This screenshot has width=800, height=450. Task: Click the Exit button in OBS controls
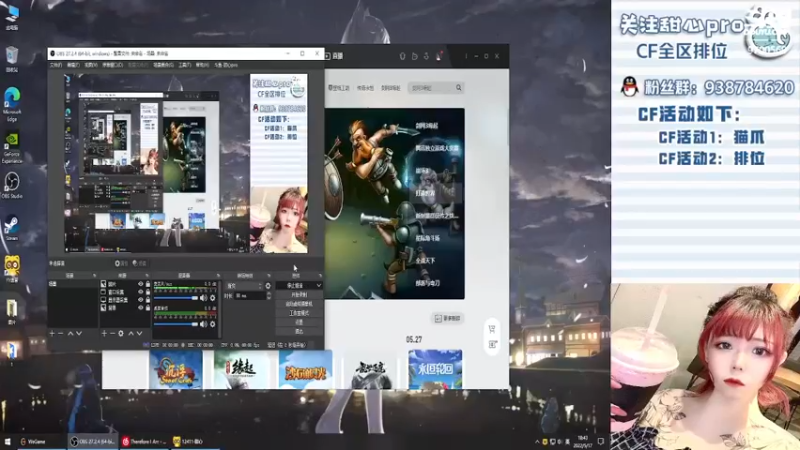pyautogui.click(x=299, y=332)
